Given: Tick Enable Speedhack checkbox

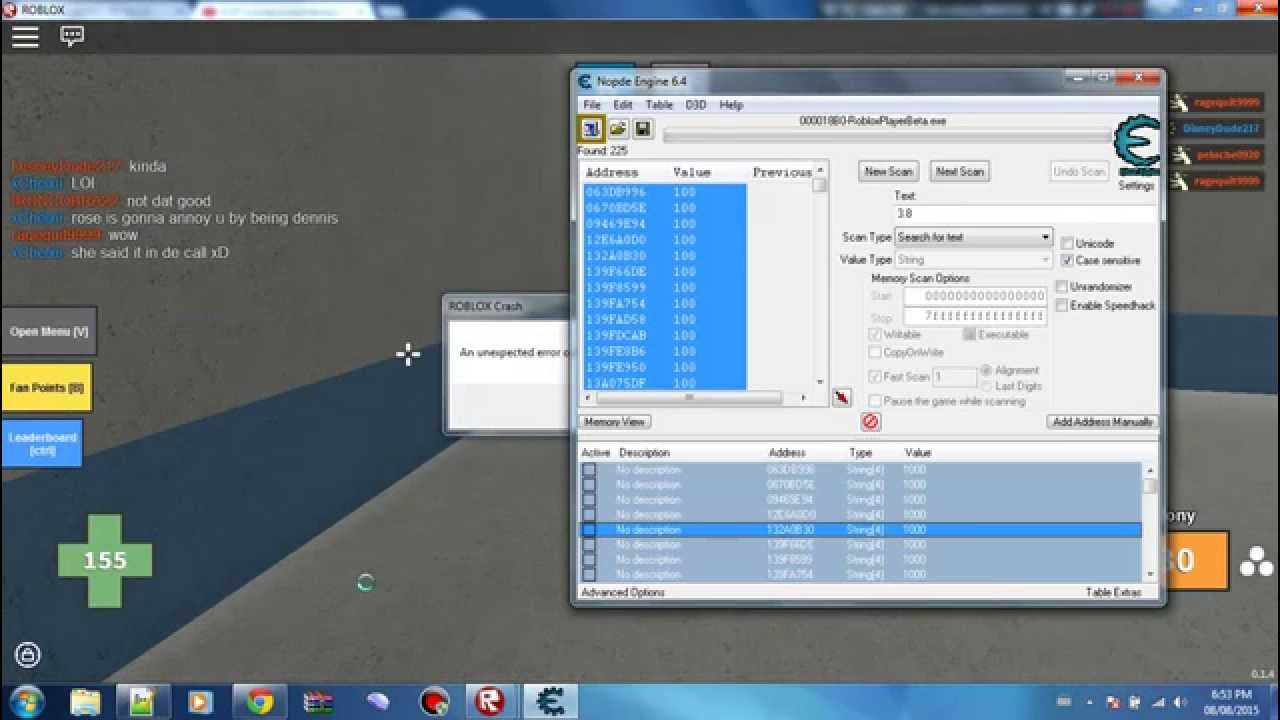Looking at the screenshot, I should [x=1062, y=305].
